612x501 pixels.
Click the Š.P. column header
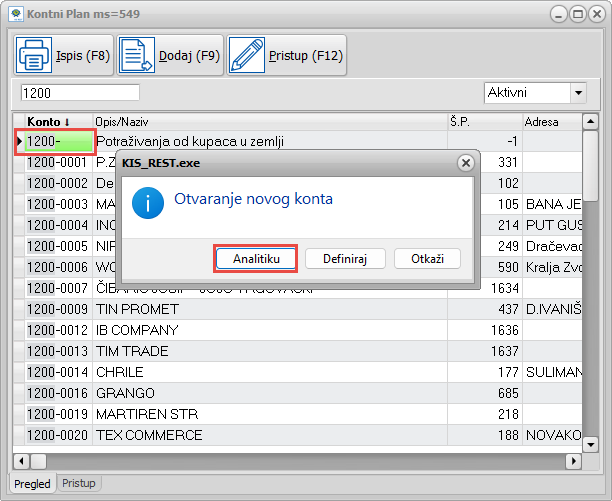pyautogui.click(x=484, y=122)
